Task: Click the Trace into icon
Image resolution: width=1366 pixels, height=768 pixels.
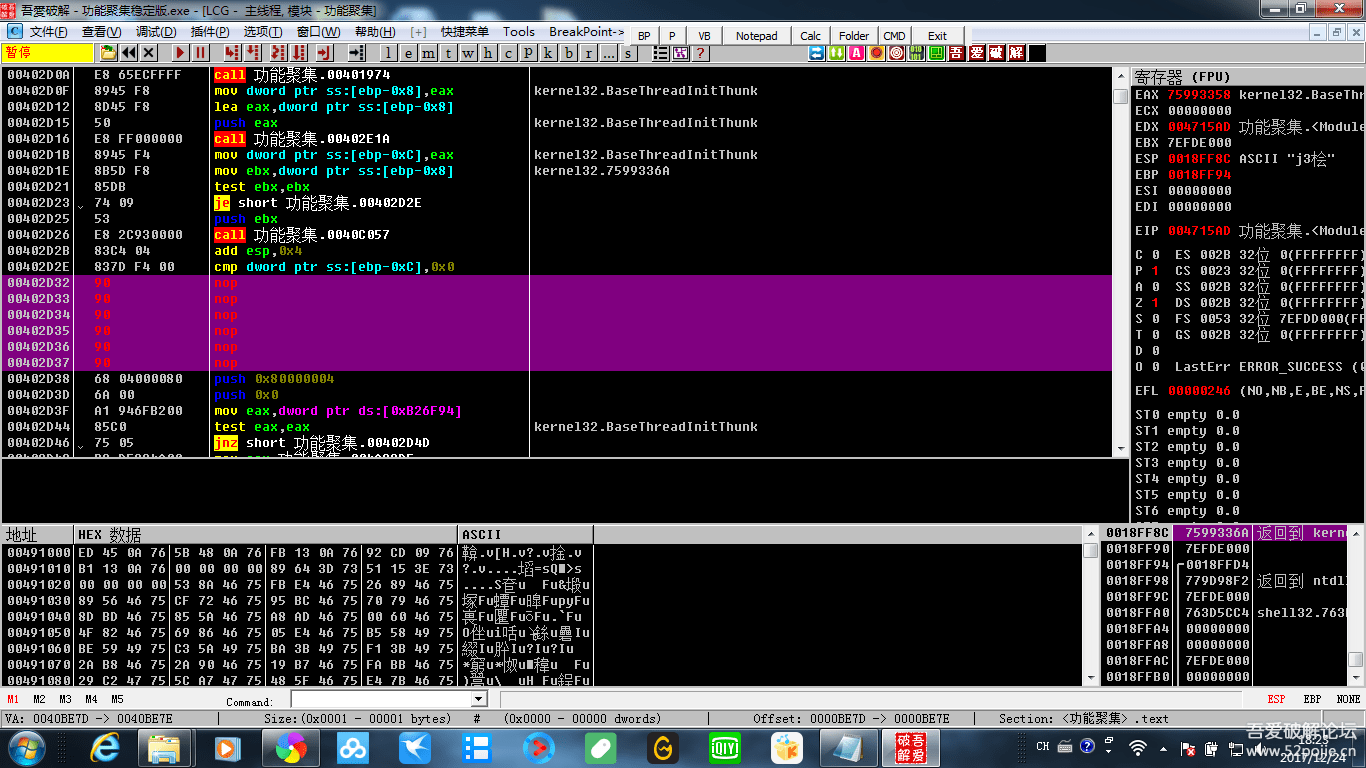Action: (278, 53)
